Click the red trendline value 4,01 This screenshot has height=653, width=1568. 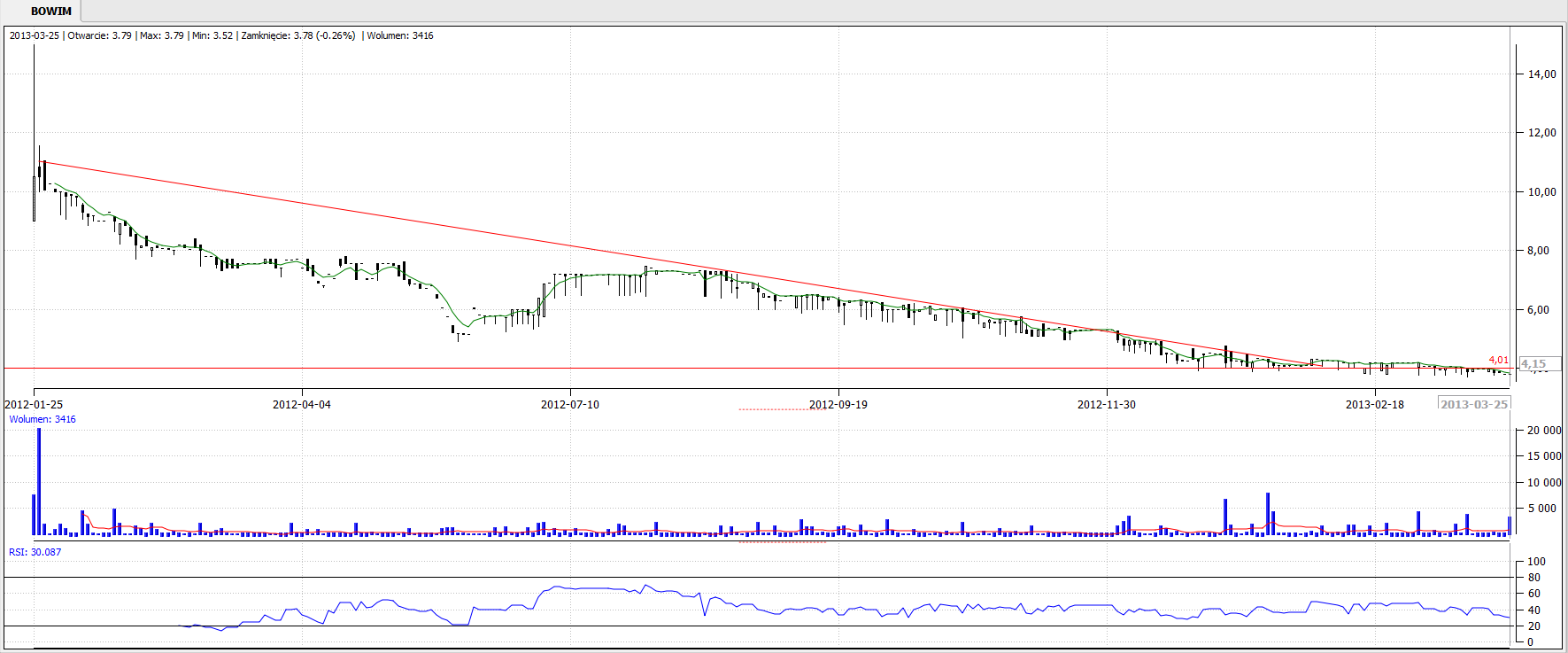click(x=1498, y=360)
